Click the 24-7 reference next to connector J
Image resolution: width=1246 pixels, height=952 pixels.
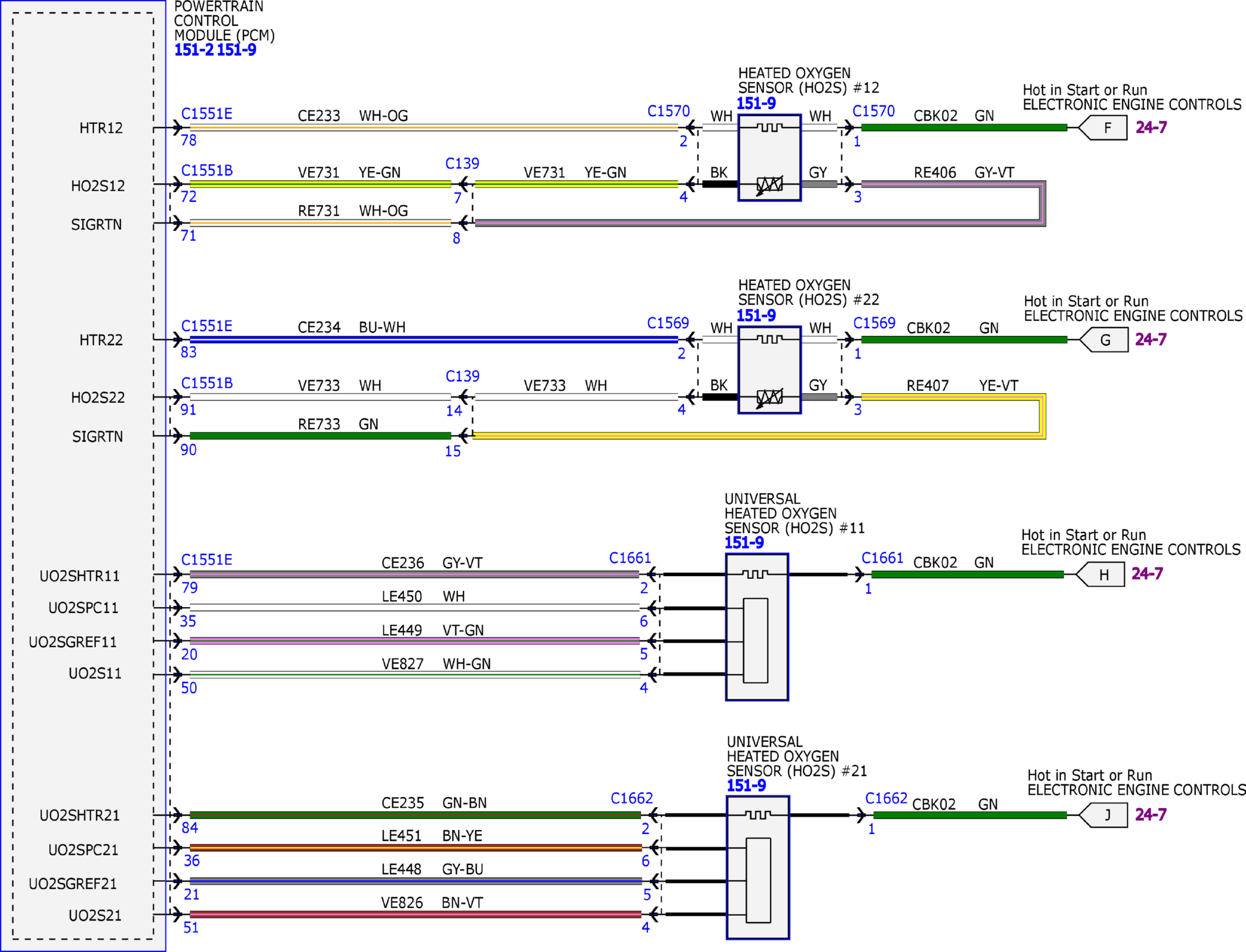point(1151,815)
